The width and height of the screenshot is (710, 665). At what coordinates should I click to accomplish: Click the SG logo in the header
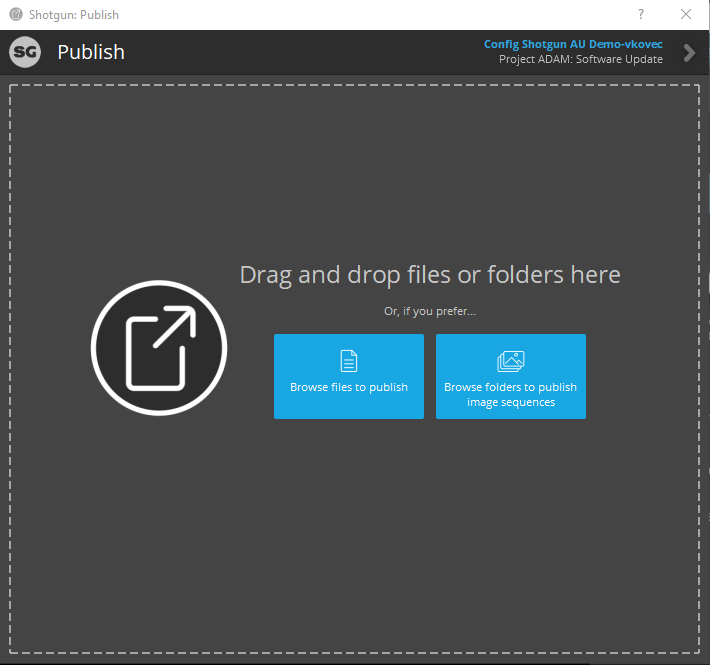pyautogui.click(x=25, y=53)
